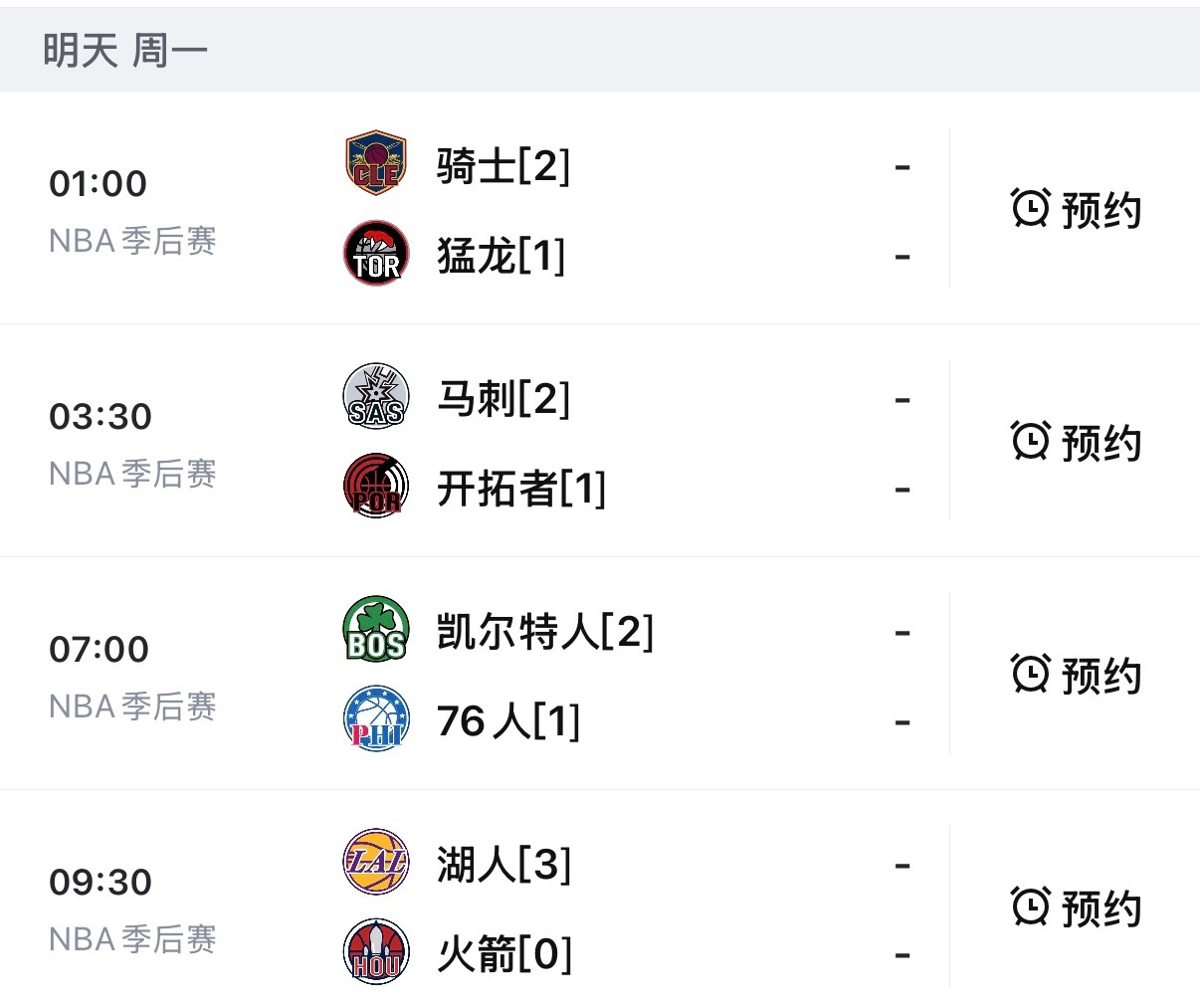Screen dimensions: 1200x1008
Task: Click the 明天 周一 date header
Action: (124, 46)
